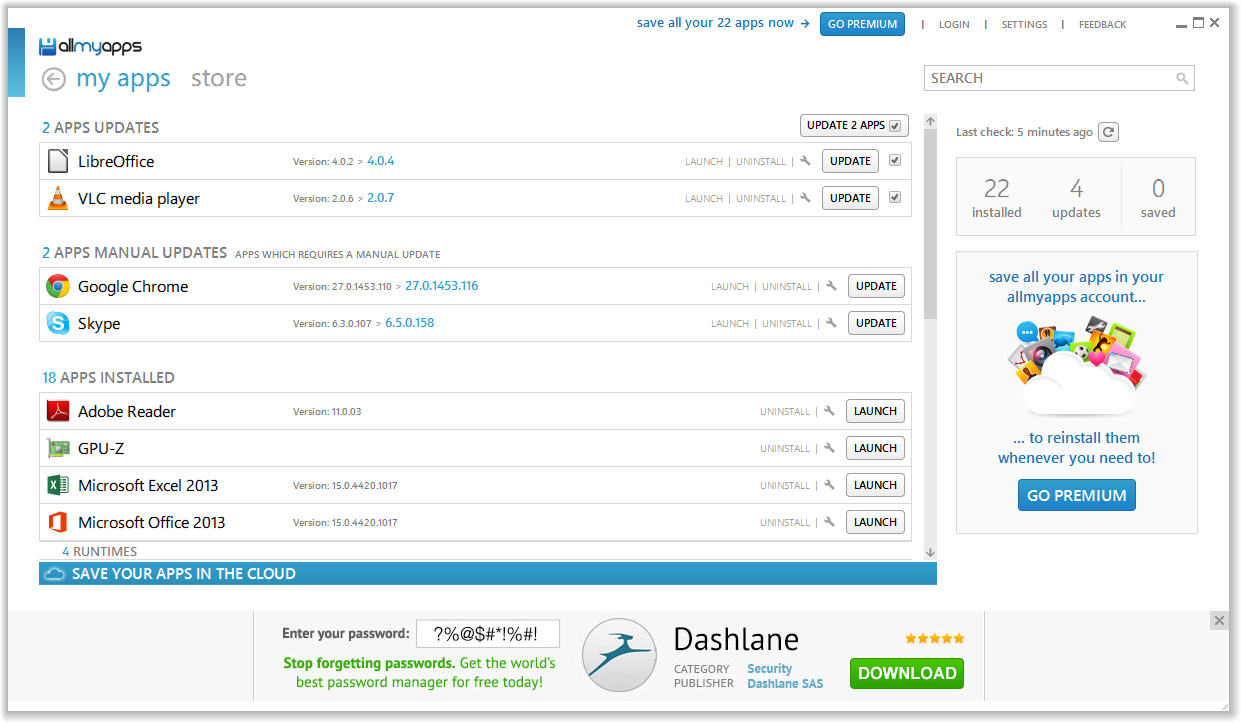Click LAUNCH link for Skype

(730, 324)
